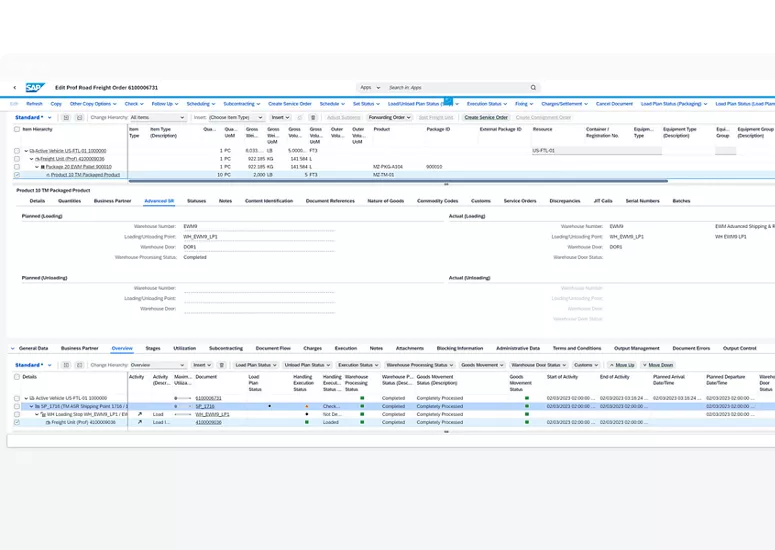Collapse the Freight Unit (Prof) 4100009036 node
The width and height of the screenshot is (775, 550).
(31, 159)
